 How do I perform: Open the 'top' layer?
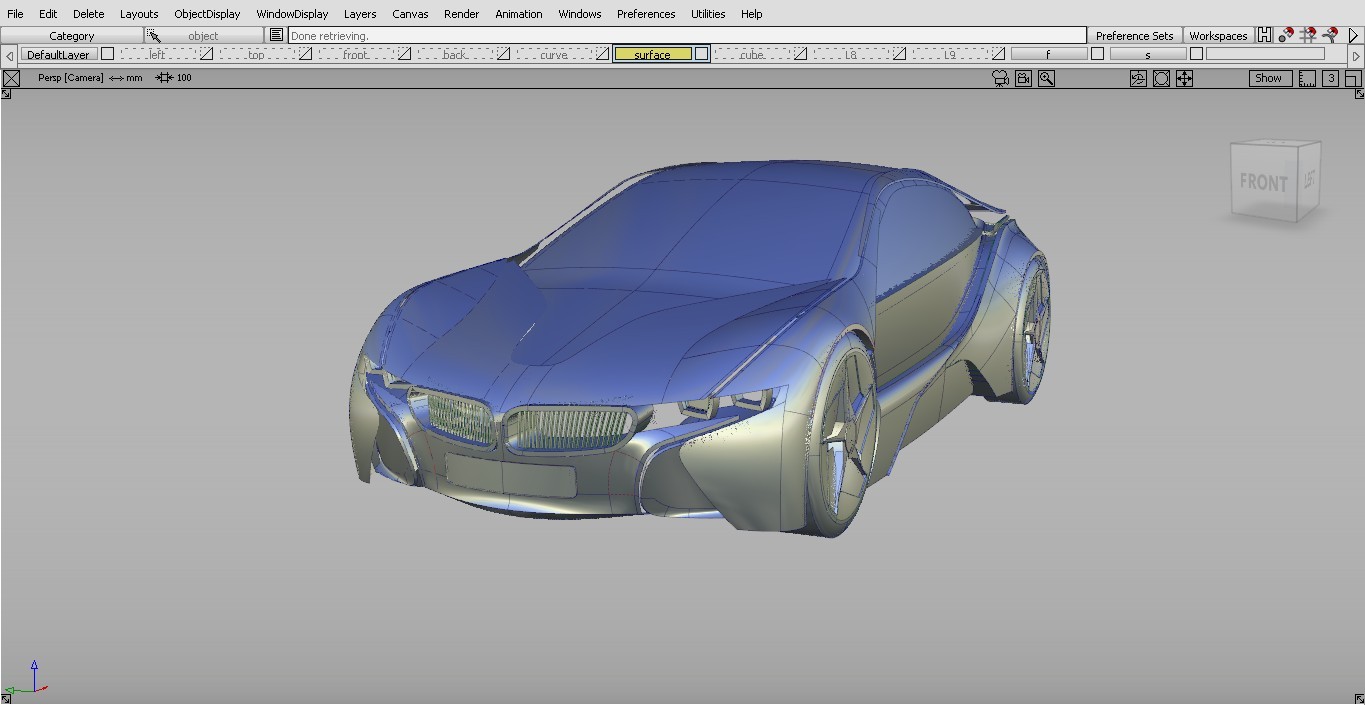[x=256, y=54]
